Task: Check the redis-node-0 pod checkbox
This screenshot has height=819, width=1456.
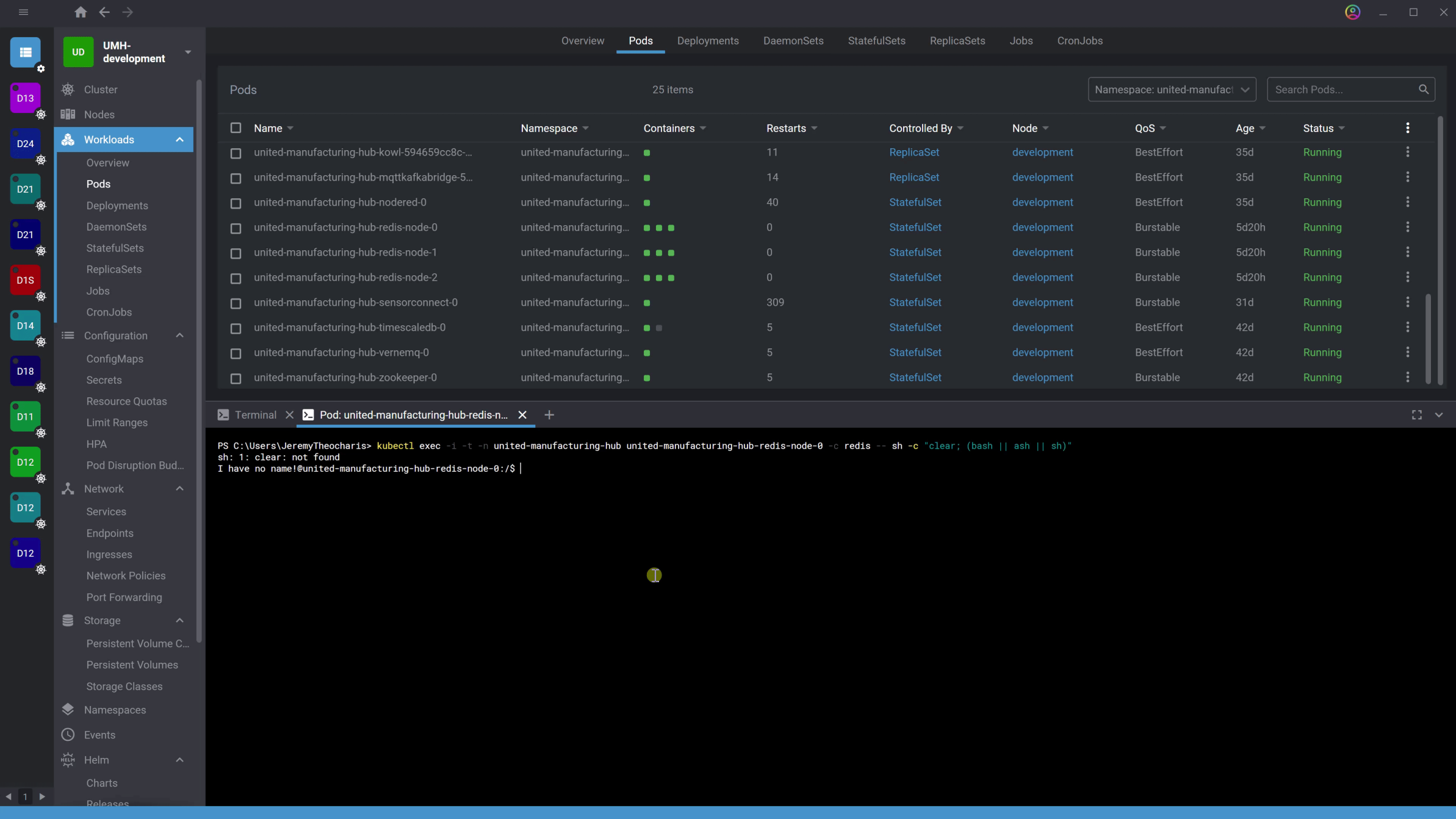Action: coord(236,228)
